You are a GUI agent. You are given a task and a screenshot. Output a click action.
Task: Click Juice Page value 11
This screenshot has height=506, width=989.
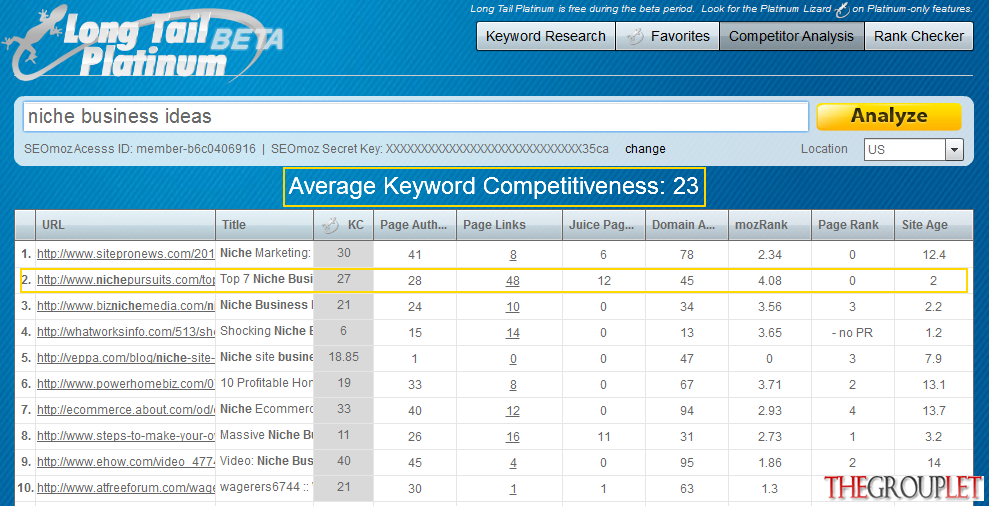pyautogui.click(x=604, y=437)
